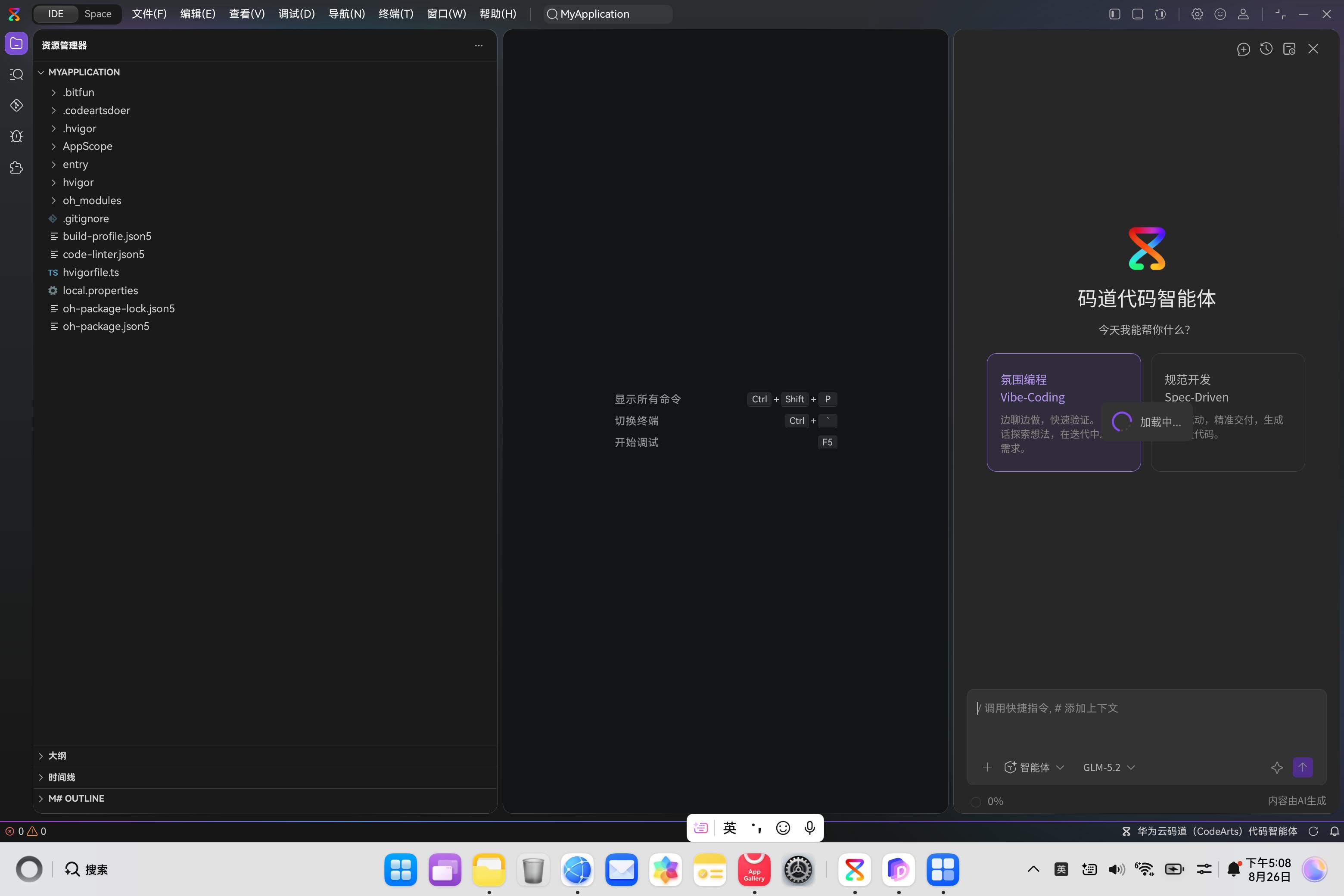Start a new chat in agent panel
Viewport: 1344px width, 896px height.
[1243, 49]
